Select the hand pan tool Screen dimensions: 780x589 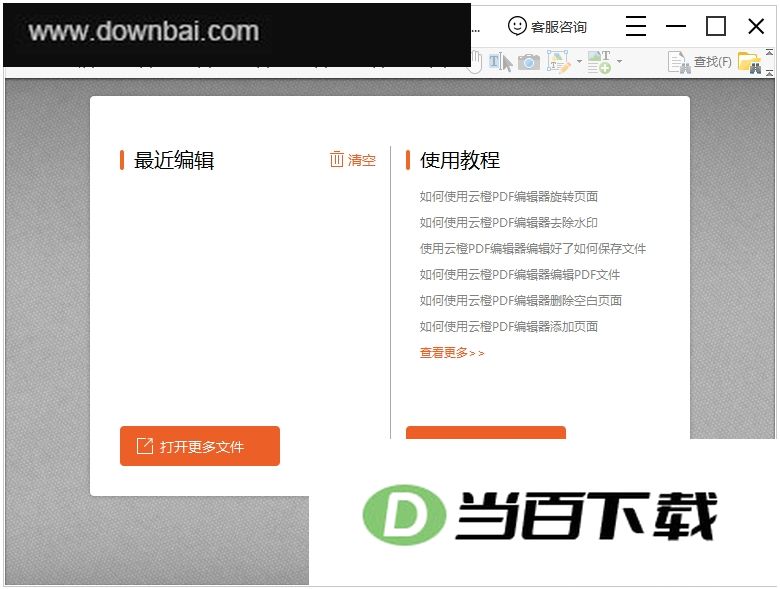click(477, 62)
